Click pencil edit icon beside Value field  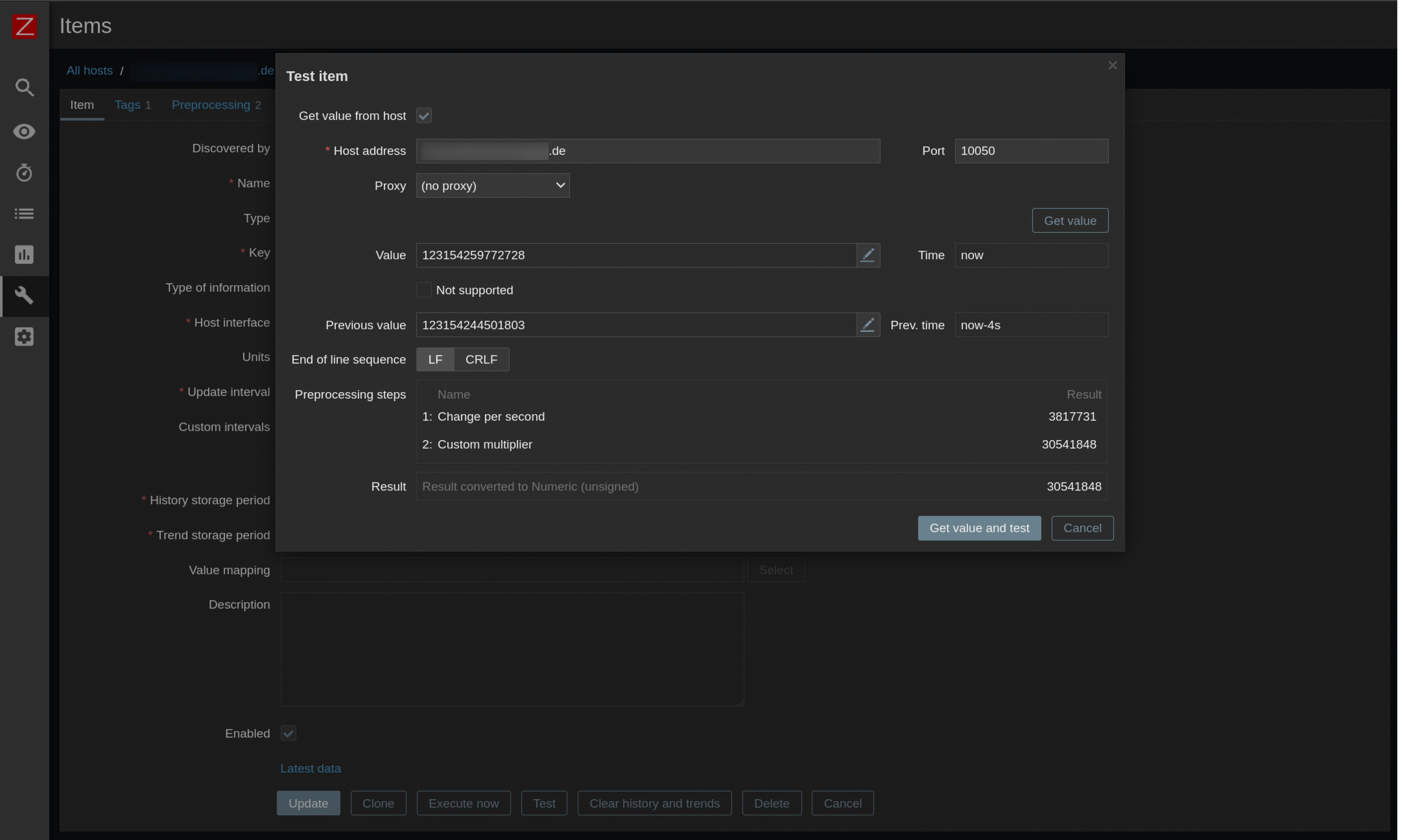tap(868, 255)
